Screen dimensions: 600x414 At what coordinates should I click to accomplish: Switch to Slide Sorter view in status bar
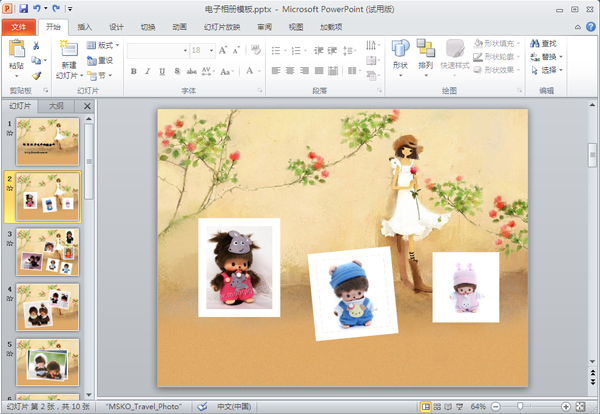(437, 406)
